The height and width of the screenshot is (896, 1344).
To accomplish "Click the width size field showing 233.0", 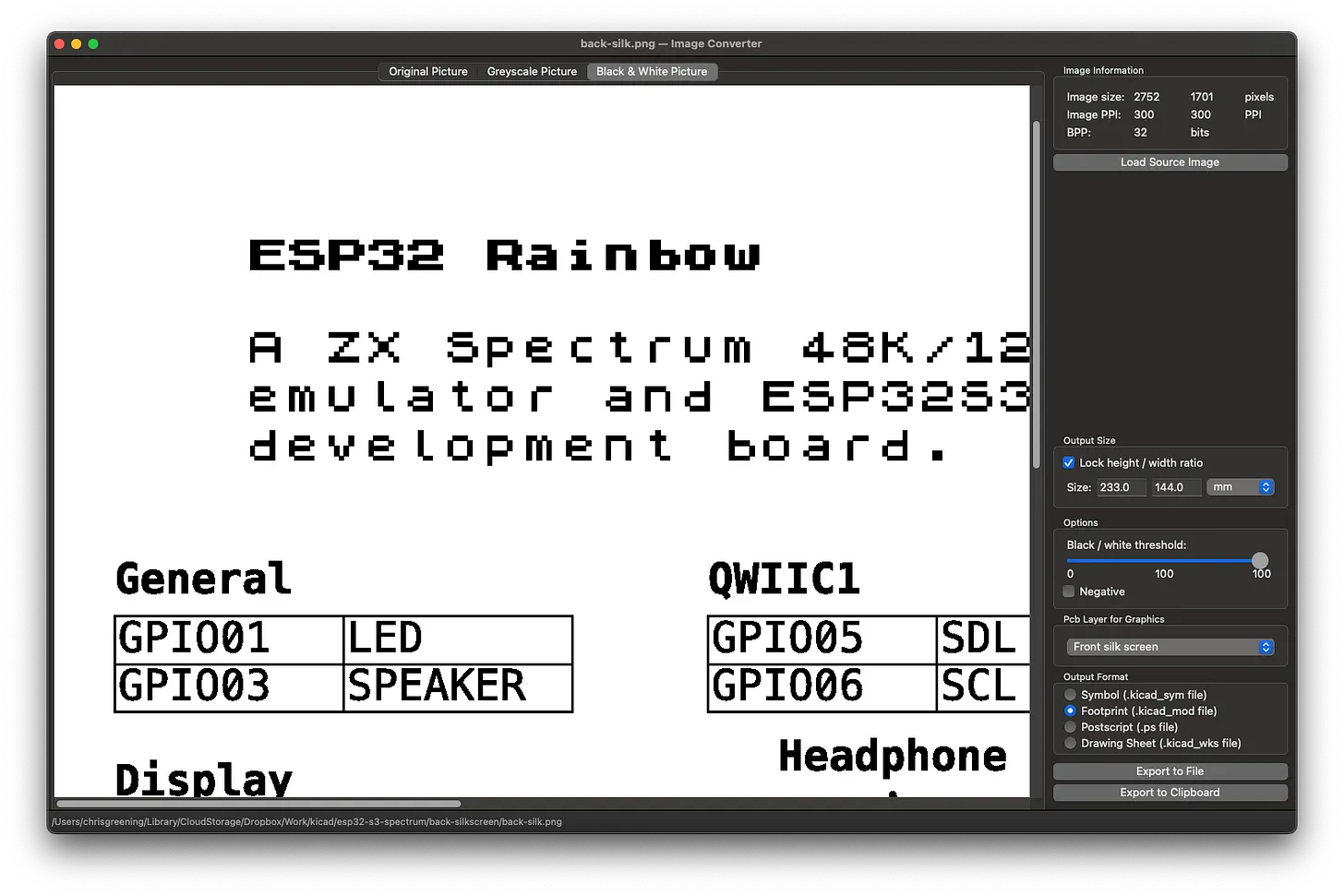I will tap(1121, 487).
